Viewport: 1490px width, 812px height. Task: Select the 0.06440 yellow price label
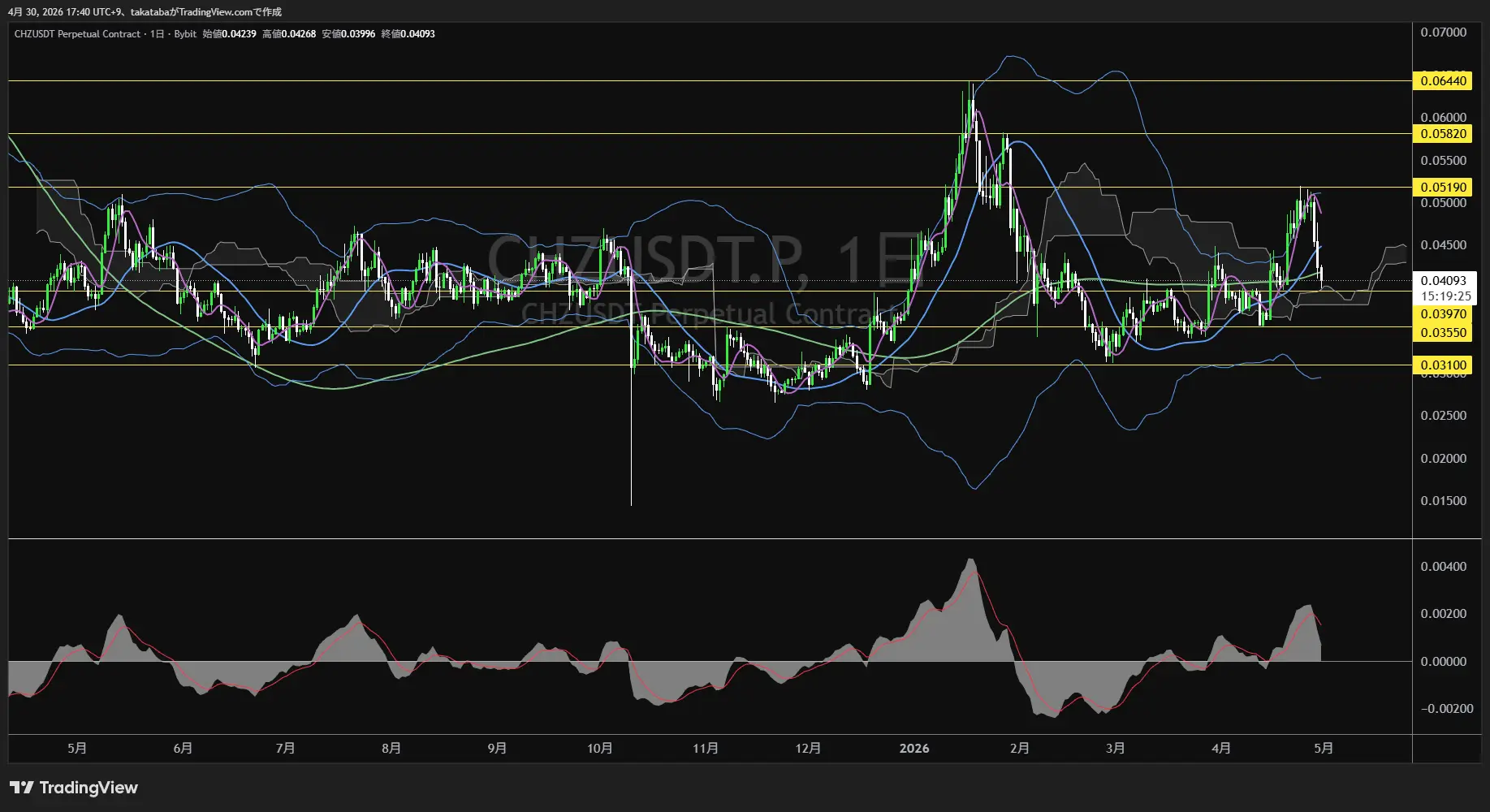(x=1443, y=80)
